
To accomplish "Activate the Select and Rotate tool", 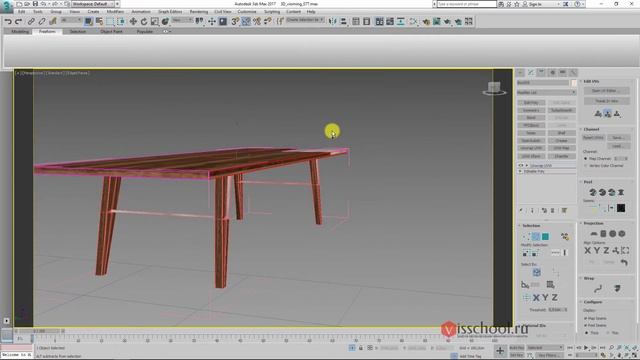I will pyautogui.click(x=144, y=22).
